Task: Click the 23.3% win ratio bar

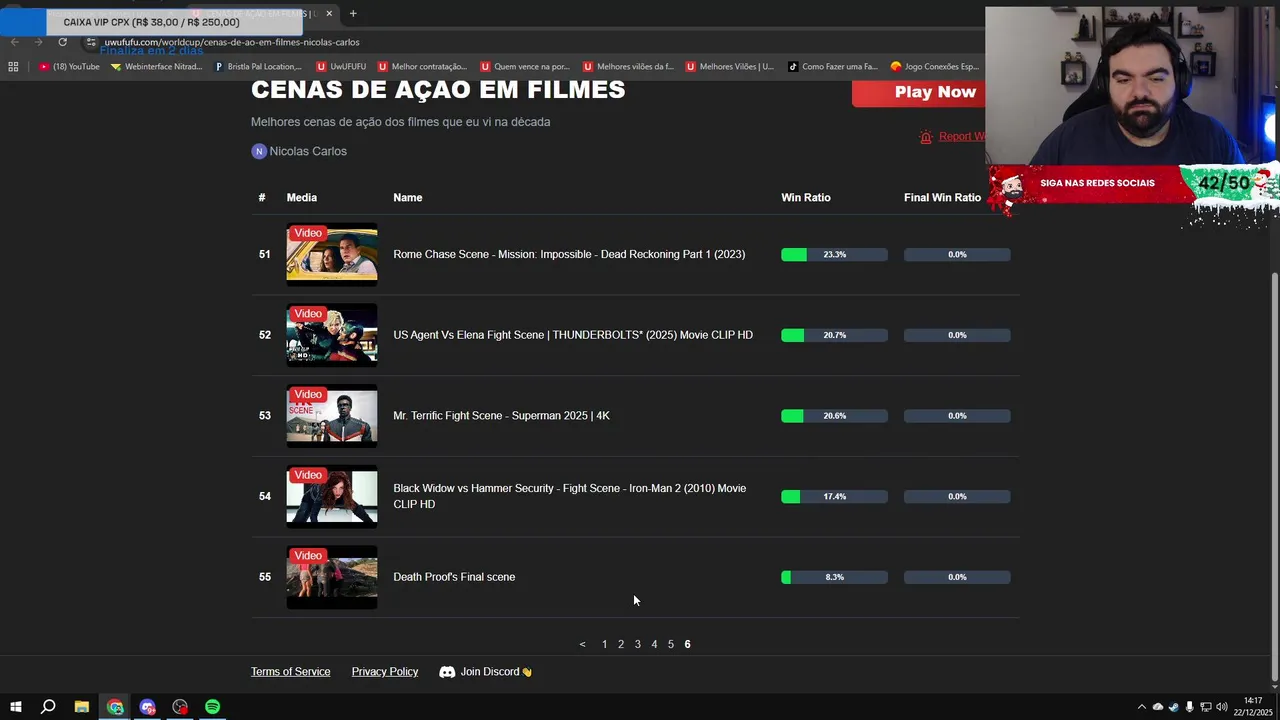Action: [834, 255]
